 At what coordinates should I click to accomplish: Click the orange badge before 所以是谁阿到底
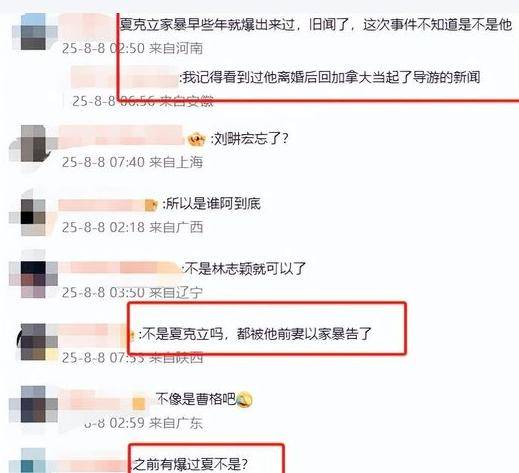click(151, 205)
